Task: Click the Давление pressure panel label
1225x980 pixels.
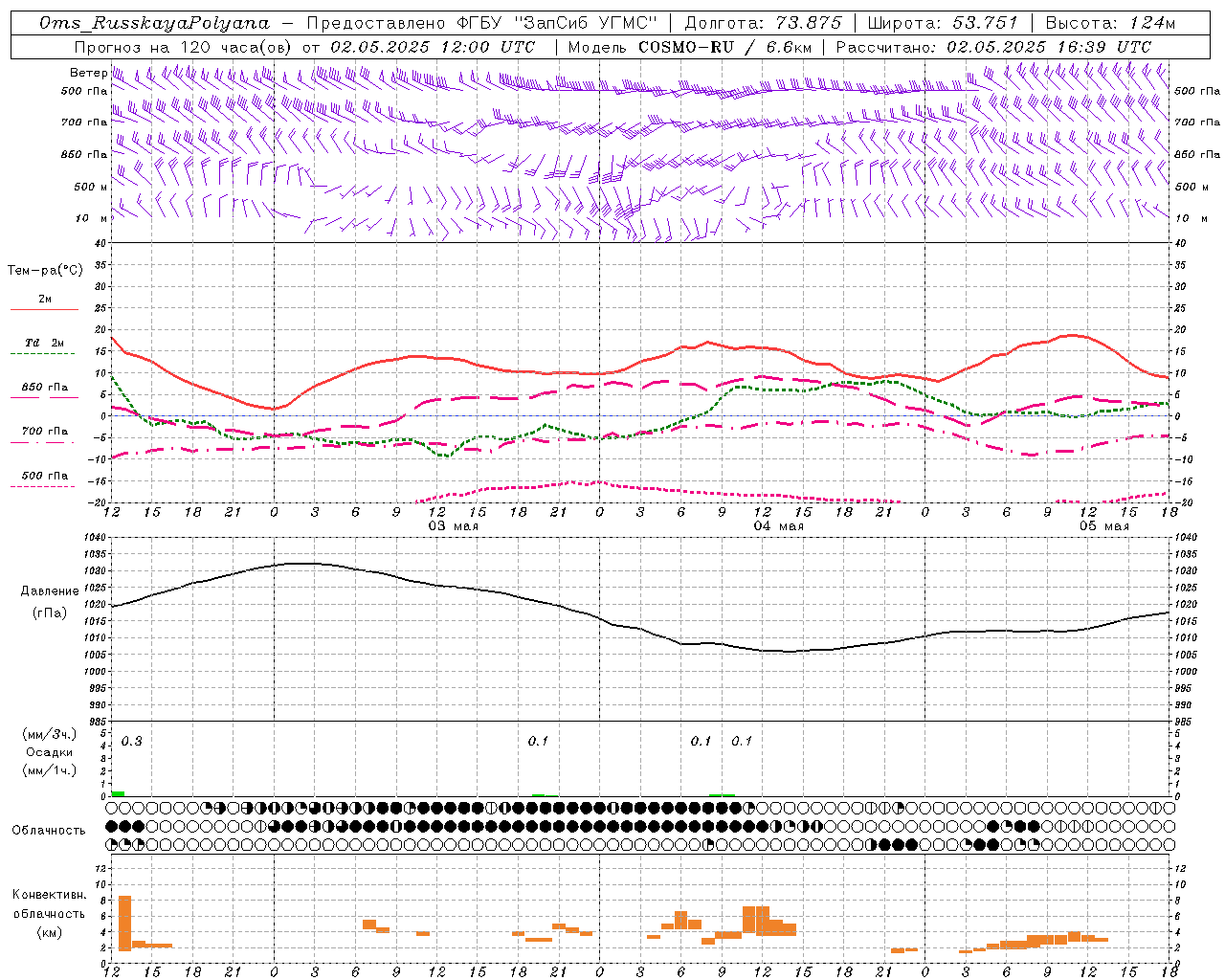Action: 50,591
